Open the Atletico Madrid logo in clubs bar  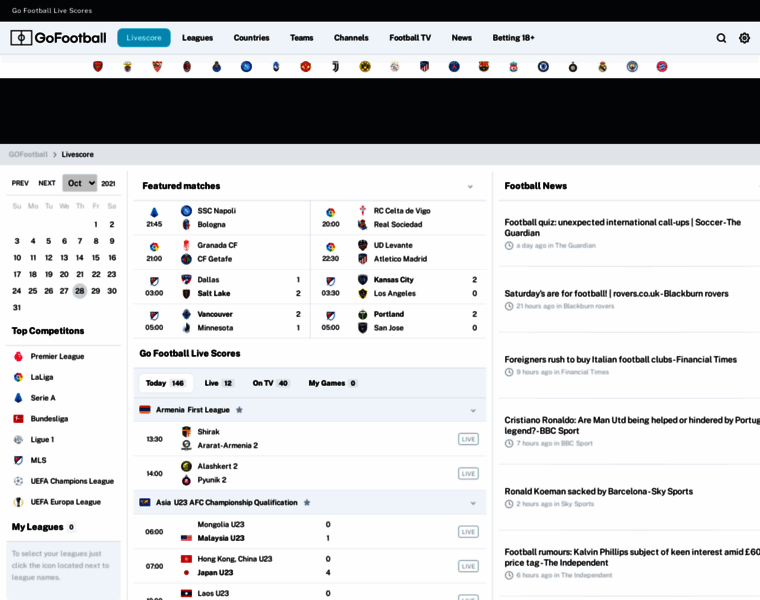pyautogui.click(x=424, y=66)
